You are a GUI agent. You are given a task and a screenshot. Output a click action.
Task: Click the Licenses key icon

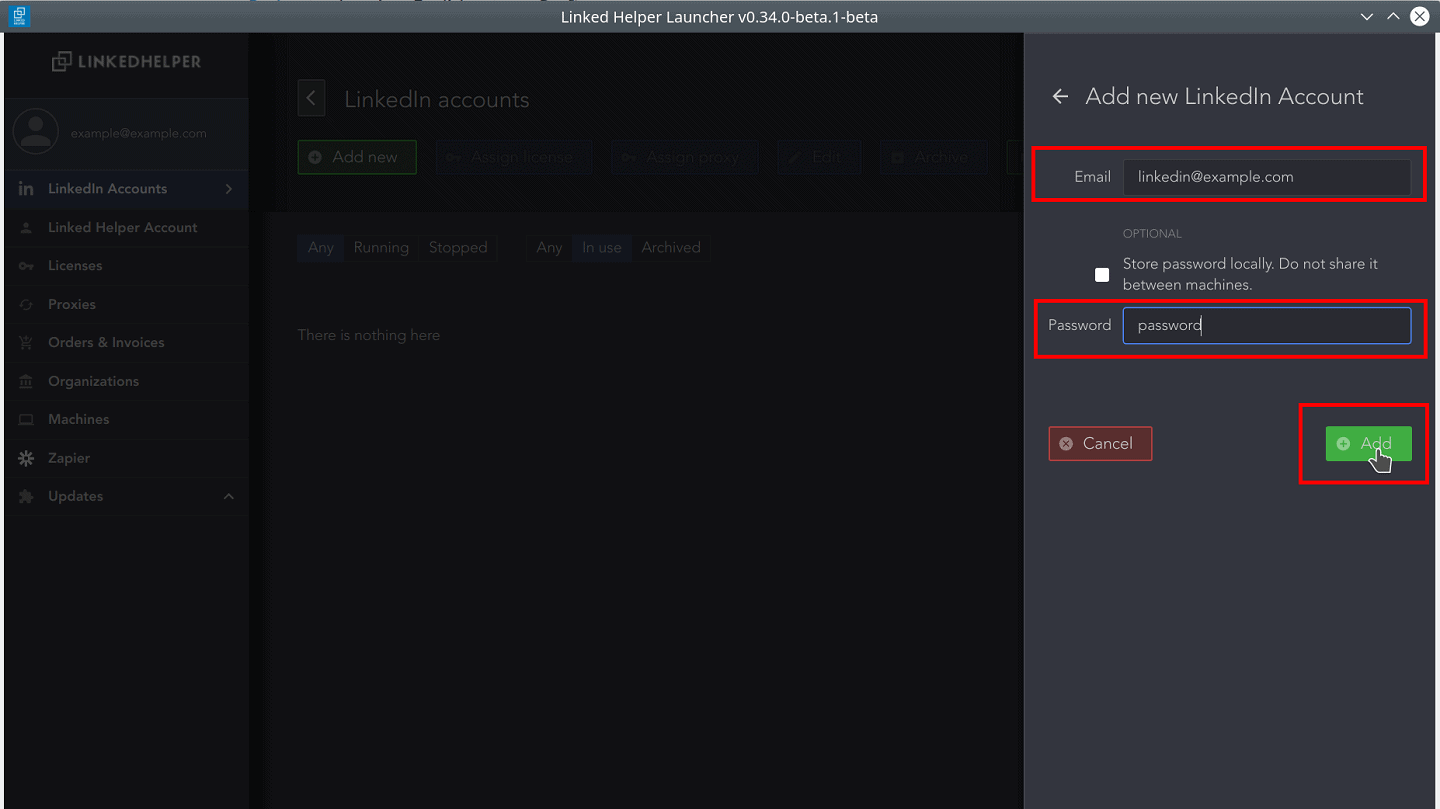point(26,266)
